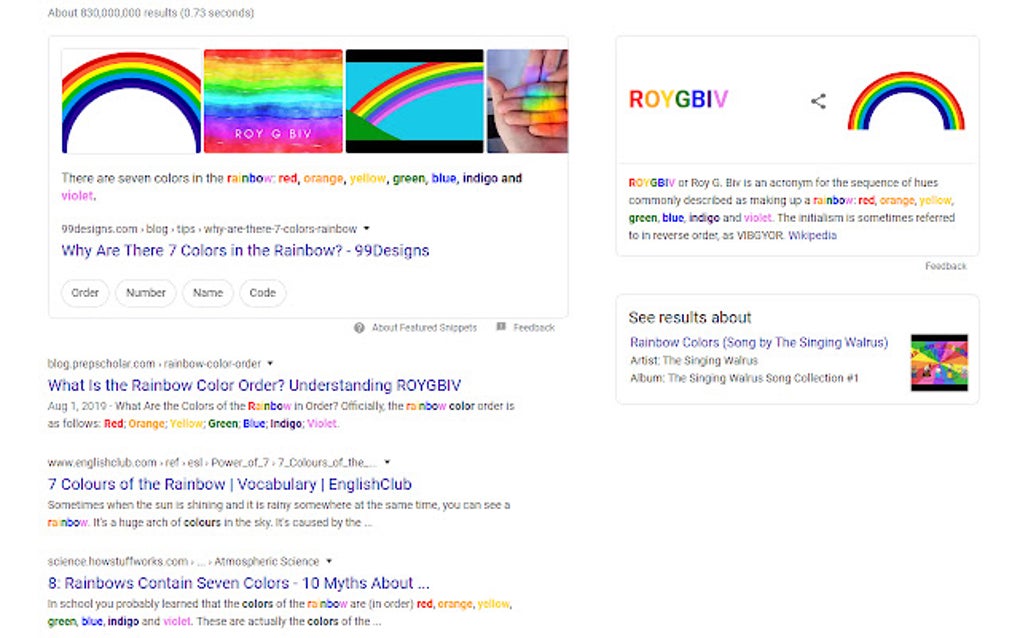
Task: Select the Number filter chip
Action: coord(146,292)
